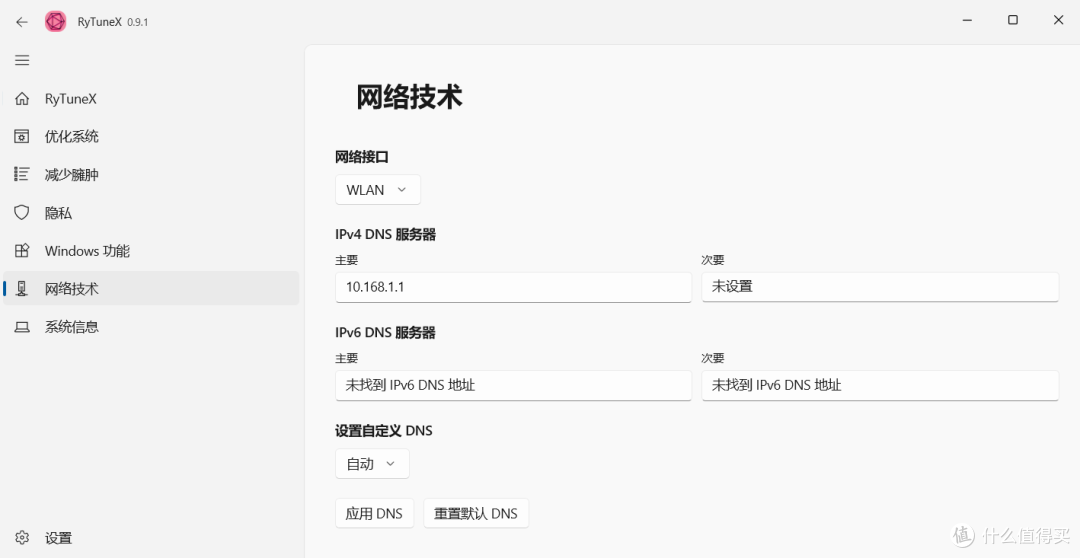Click the 网络接口 label

coord(362,157)
